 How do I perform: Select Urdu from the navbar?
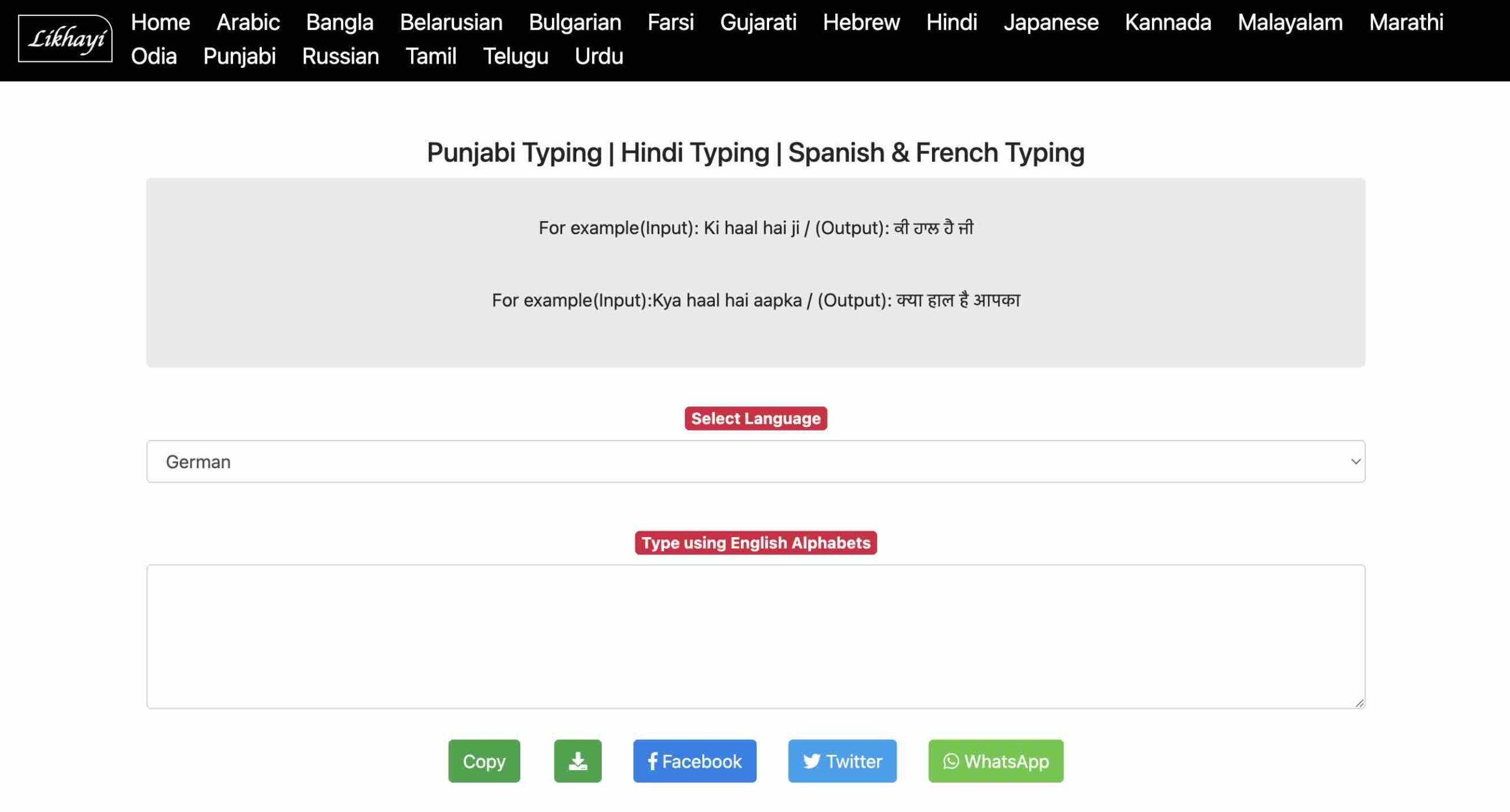[x=599, y=57]
